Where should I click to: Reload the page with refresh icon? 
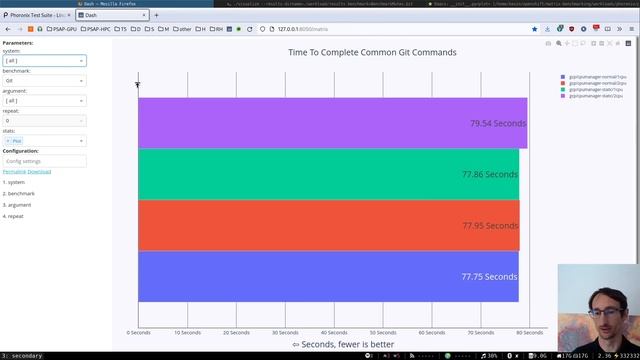pyautogui.click(x=249, y=29)
